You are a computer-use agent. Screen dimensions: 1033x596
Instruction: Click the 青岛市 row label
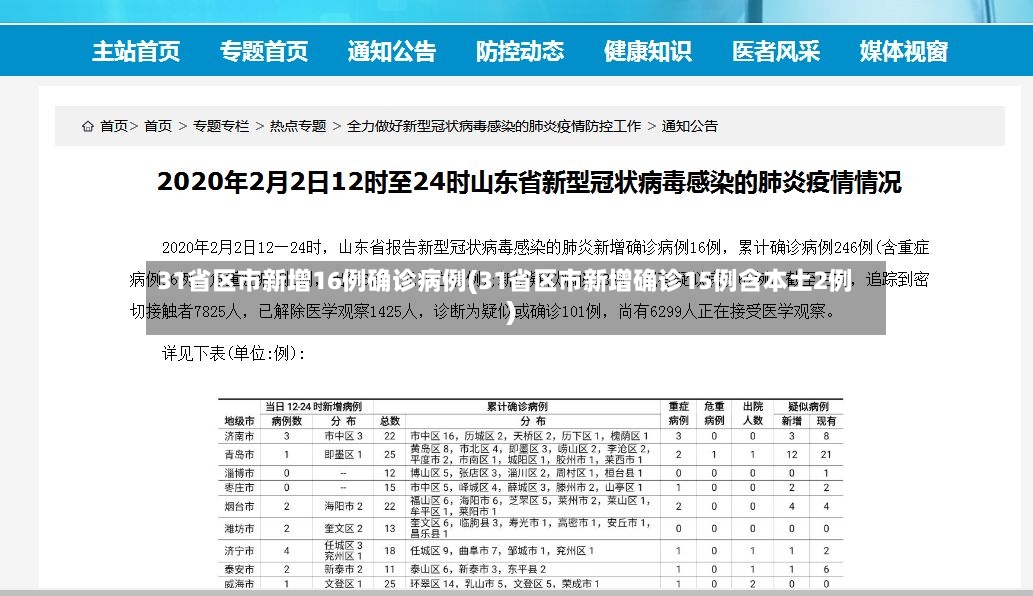239,454
